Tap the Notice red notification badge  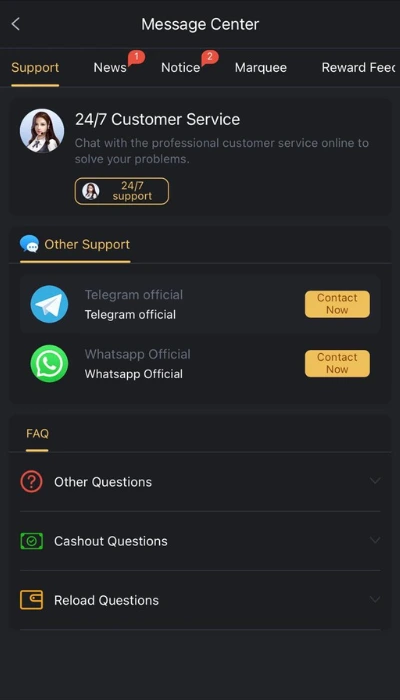209,58
